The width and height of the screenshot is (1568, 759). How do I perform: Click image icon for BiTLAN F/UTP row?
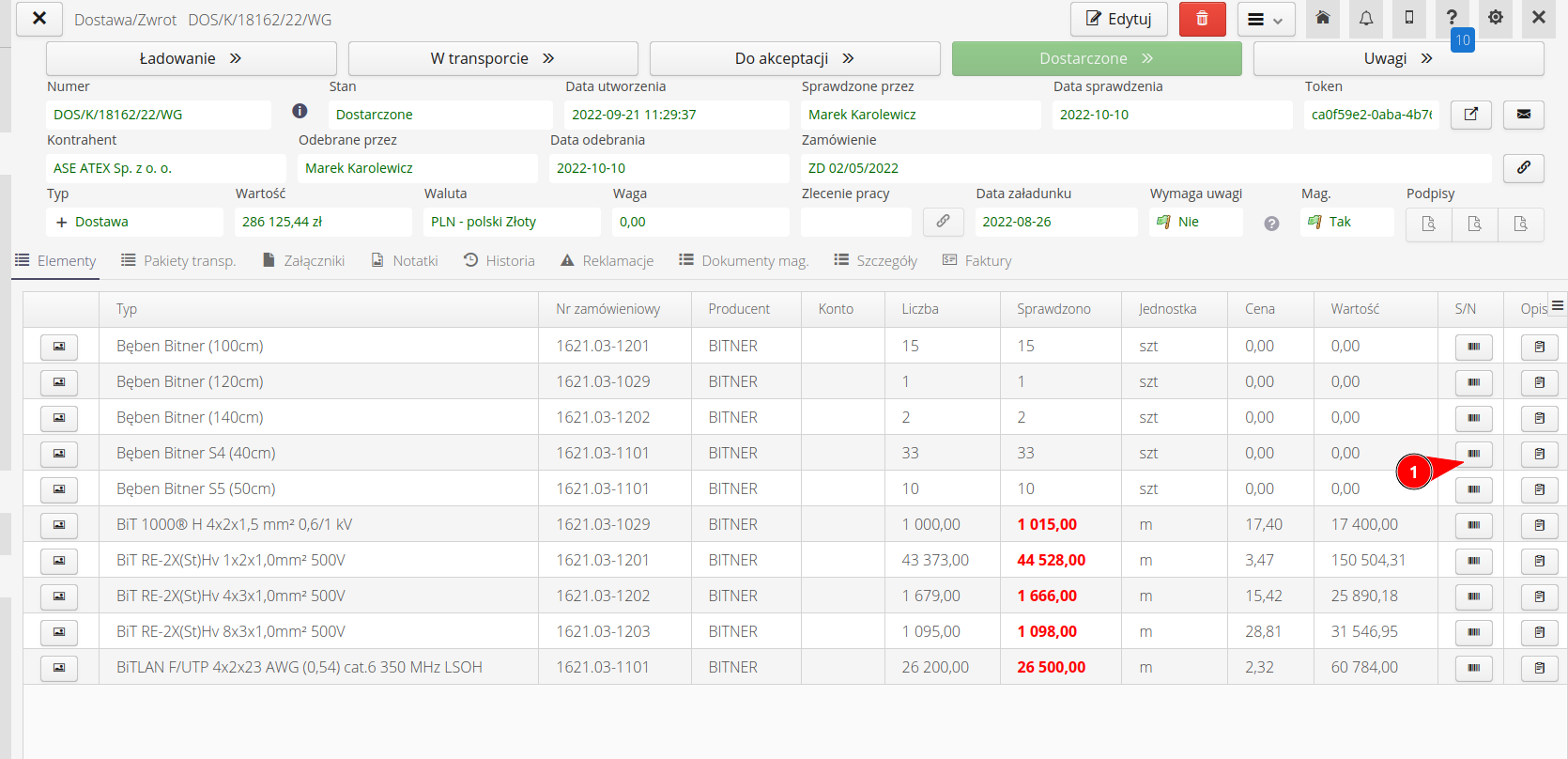click(59, 668)
